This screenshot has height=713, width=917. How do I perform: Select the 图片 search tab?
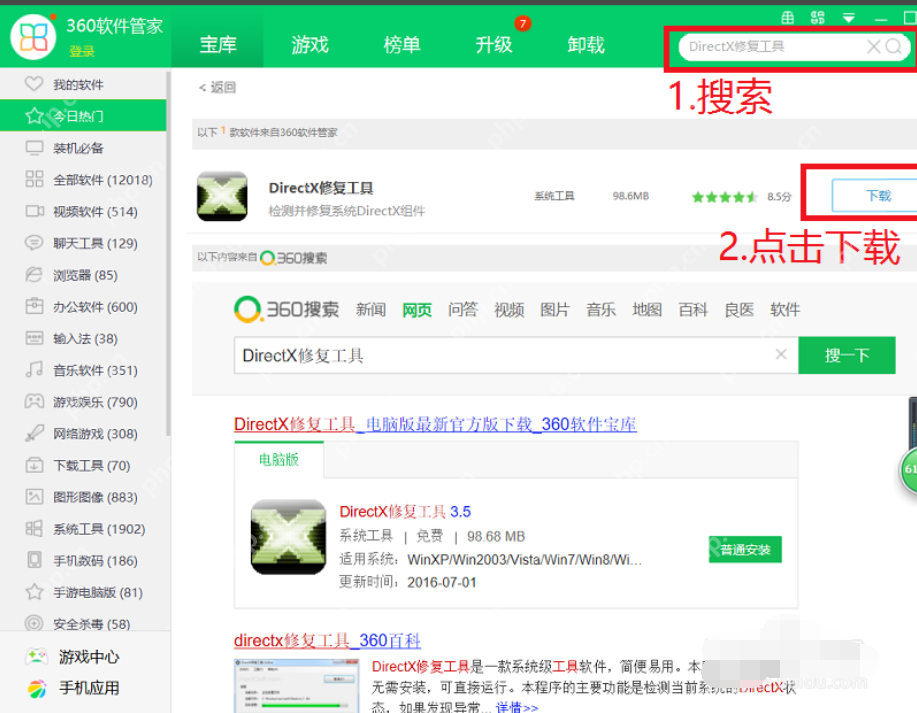point(554,309)
